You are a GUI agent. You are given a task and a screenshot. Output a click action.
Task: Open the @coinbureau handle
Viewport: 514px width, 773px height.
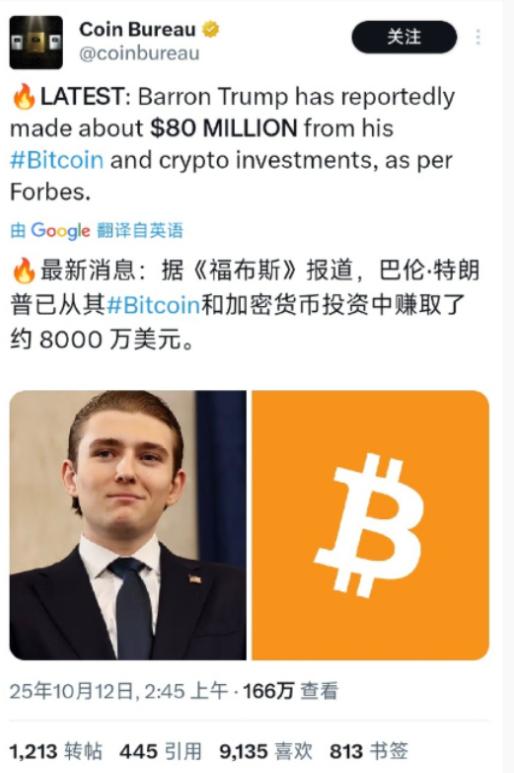[139, 53]
